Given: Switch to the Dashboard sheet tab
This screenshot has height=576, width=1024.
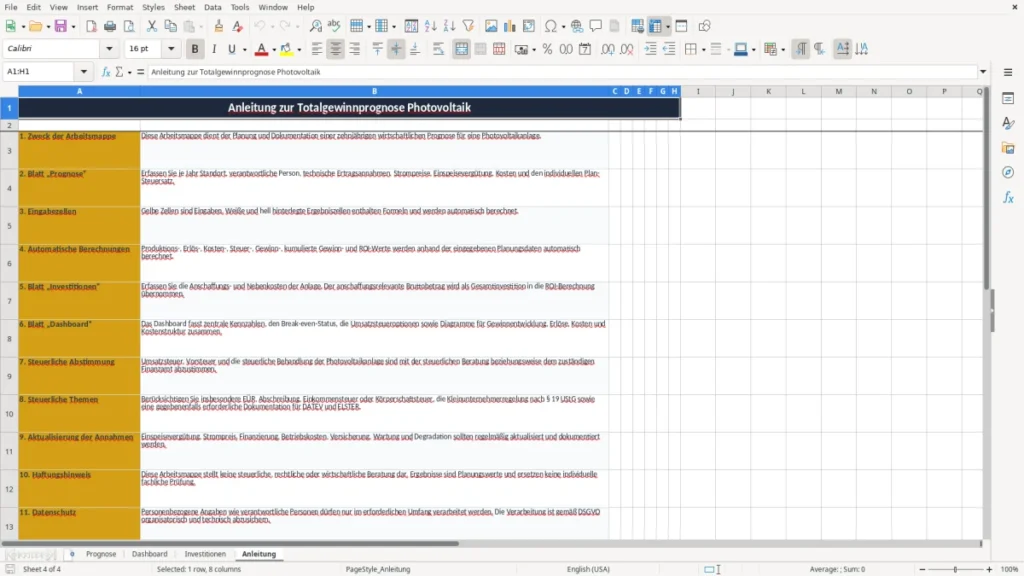Looking at the screenshot, I should point(150,554).
